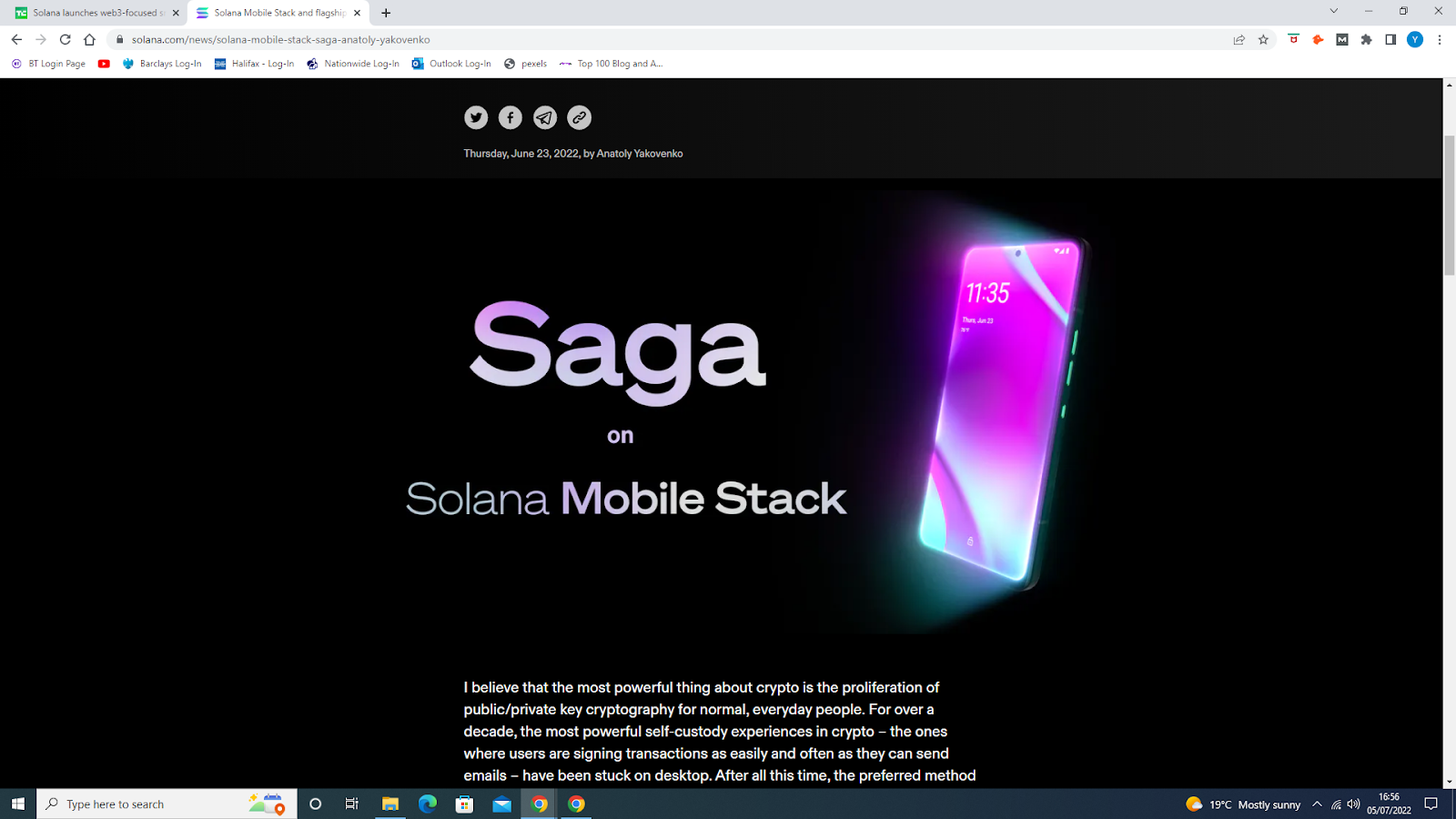Switch to Solana launches web3-focused tab
Image resolution: width=1456 pixels, height=819 pixels.
point(95,13)
